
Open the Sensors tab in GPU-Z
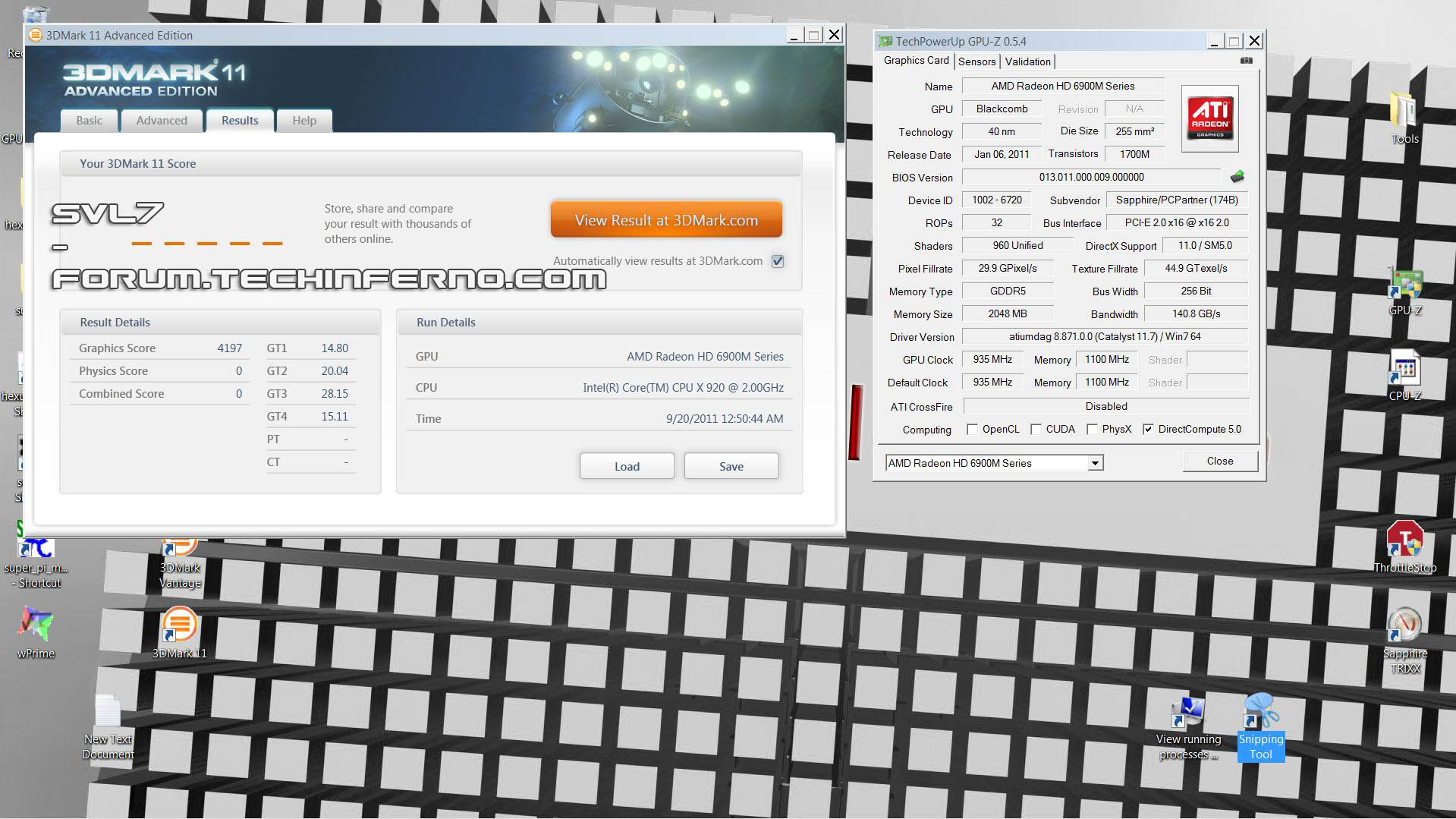[976, 61]
